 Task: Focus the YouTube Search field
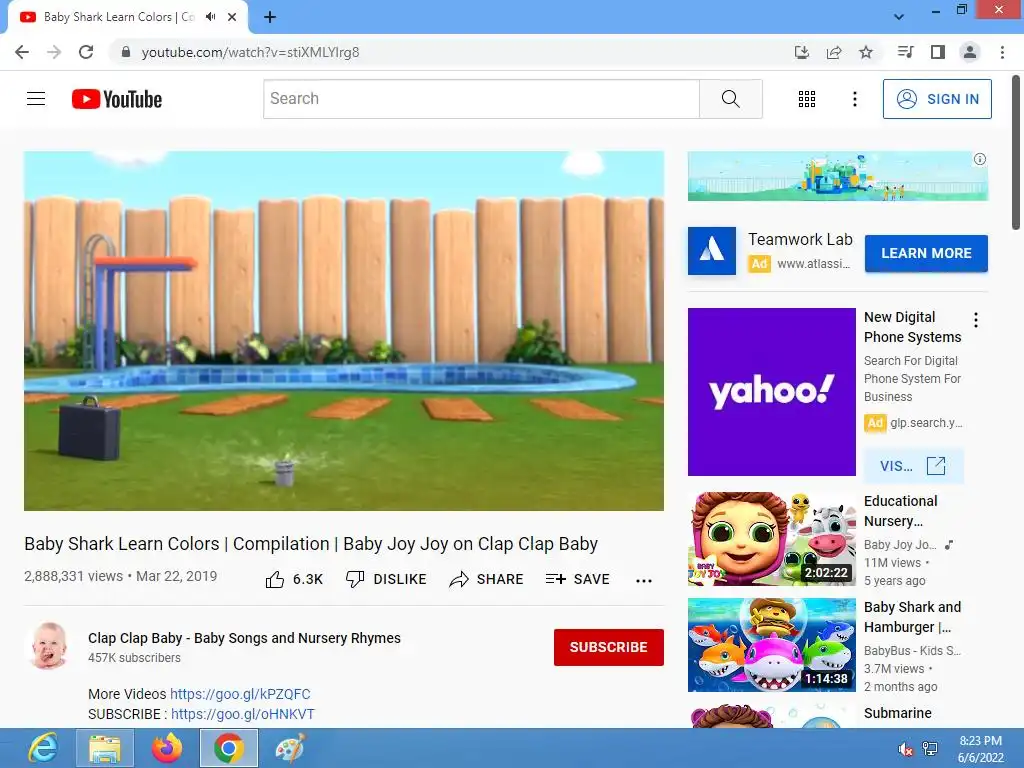(481, 99)
